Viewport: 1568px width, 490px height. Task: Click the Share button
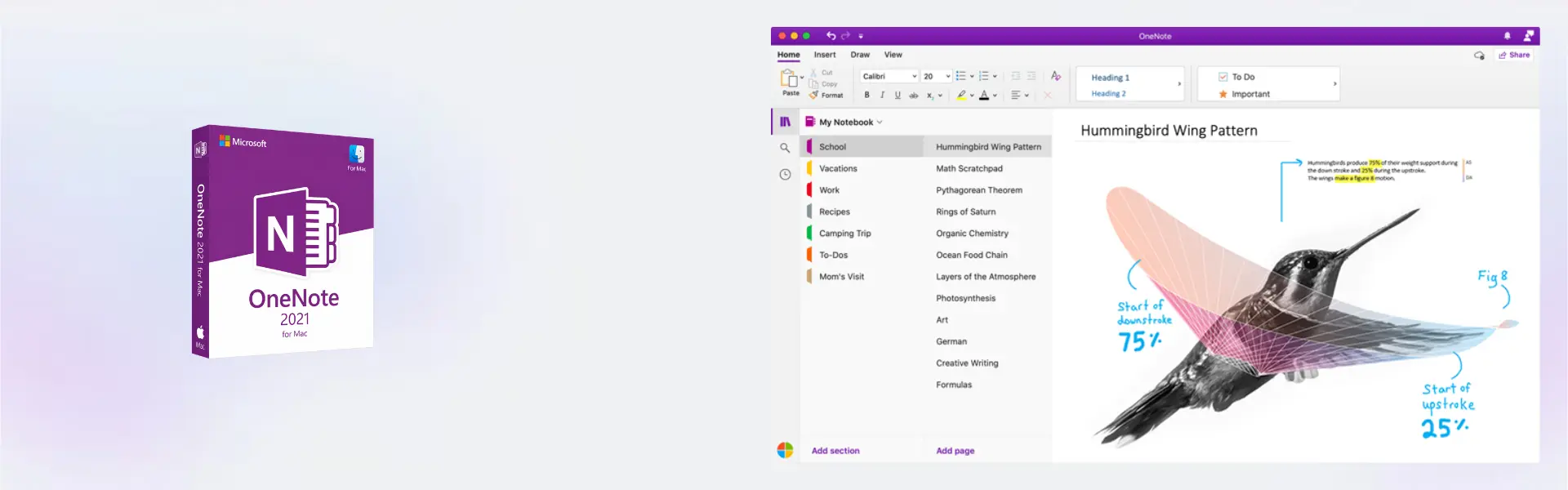click(x=1514, y=55)
